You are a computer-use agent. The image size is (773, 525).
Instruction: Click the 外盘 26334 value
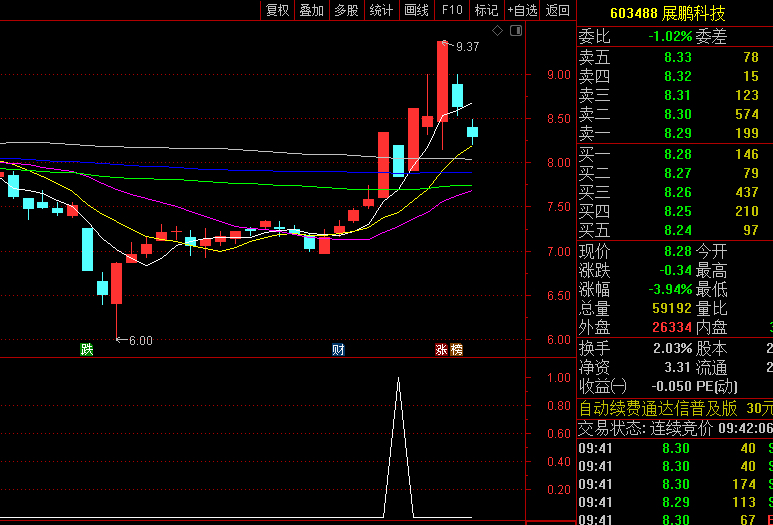click(x=672, y=327)
